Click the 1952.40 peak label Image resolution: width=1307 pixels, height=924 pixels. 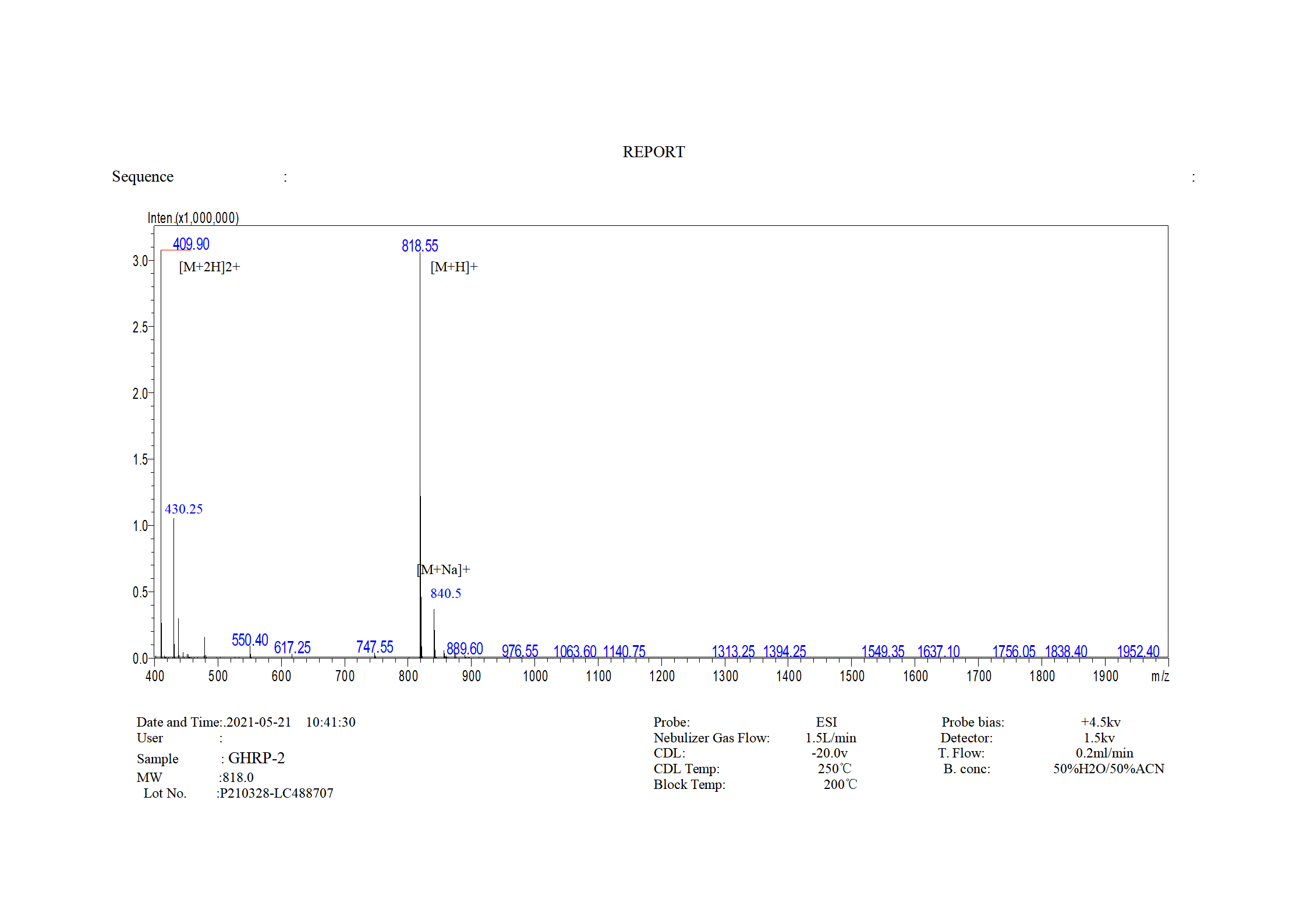(1138, 651)
